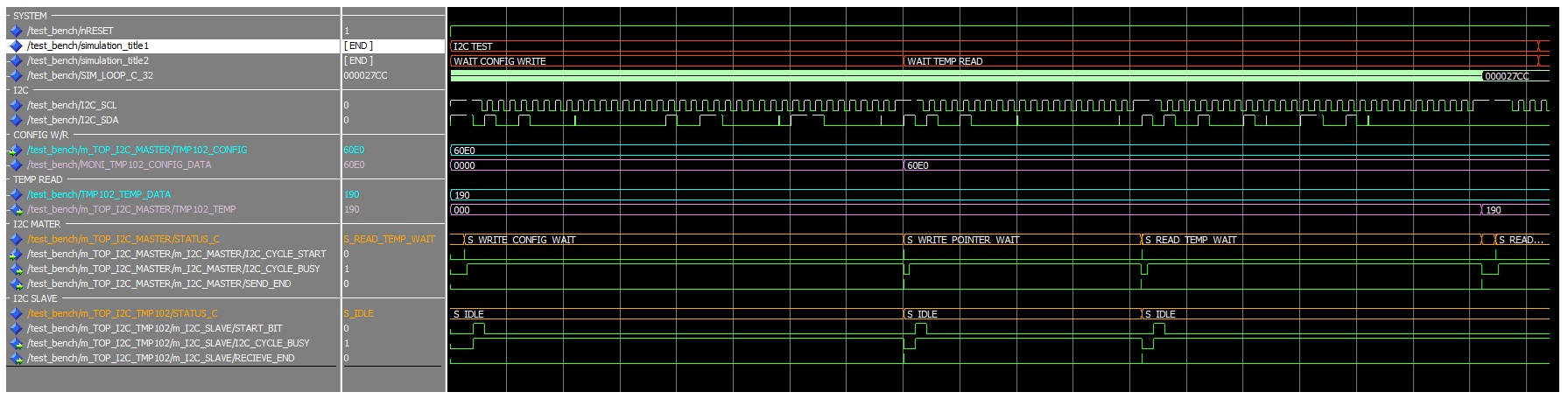The image size is (1568, 399).
Task: Click the CONFIG W/R divider label
Action: tap(40, 135)
